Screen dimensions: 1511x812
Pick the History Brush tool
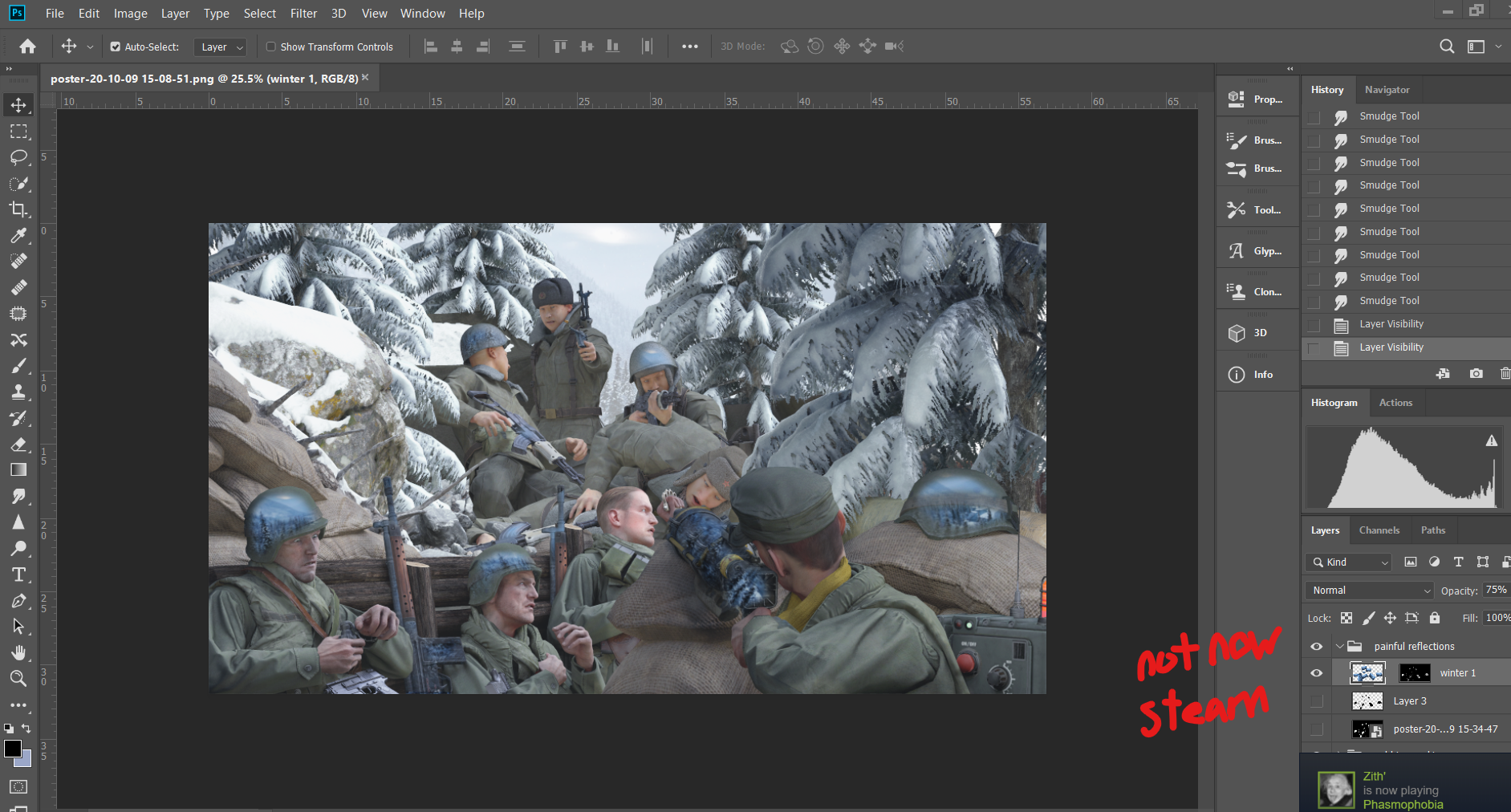click(x=18, y=418)
